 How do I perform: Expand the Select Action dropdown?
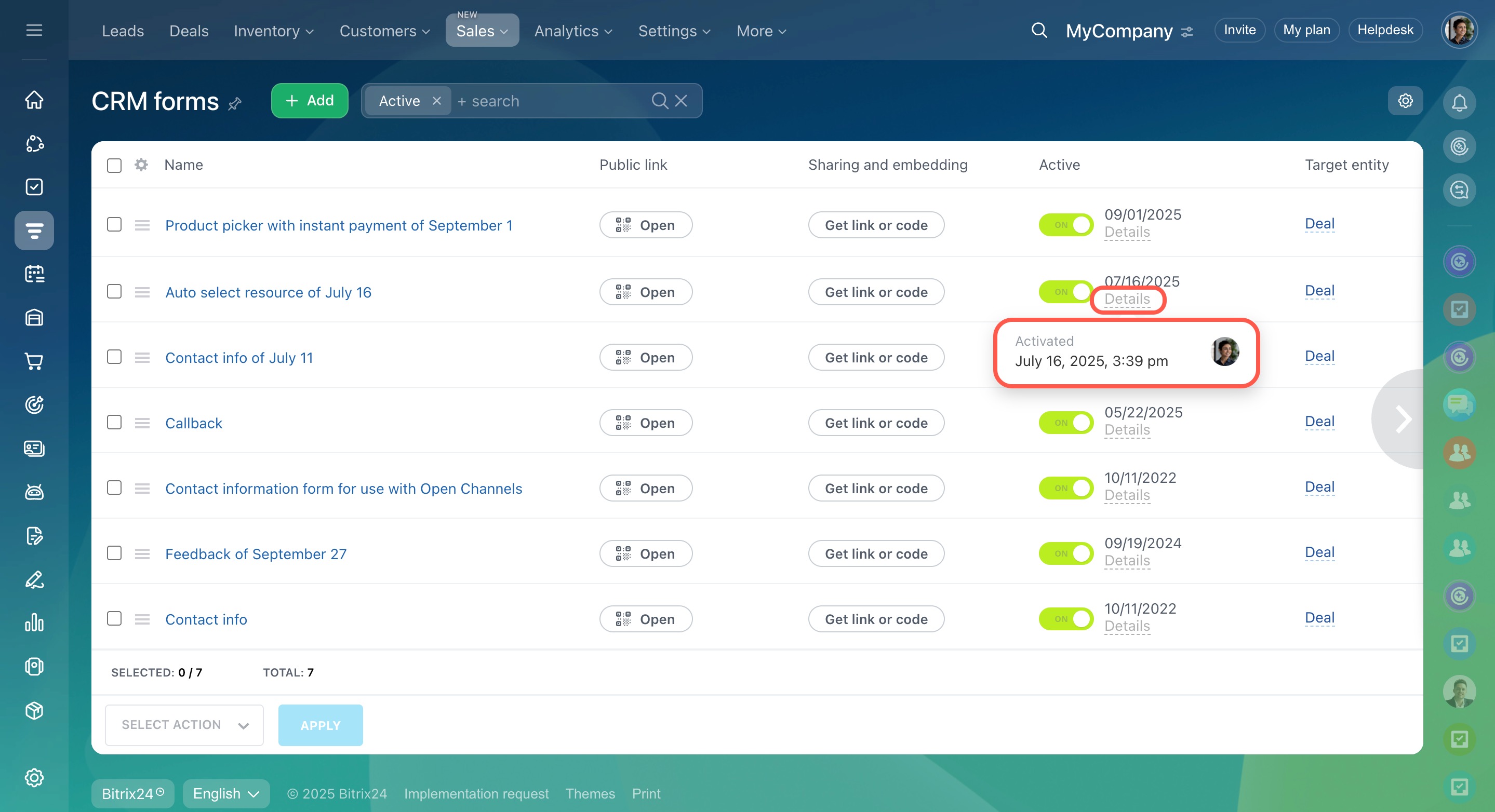(x=184, y=725)
